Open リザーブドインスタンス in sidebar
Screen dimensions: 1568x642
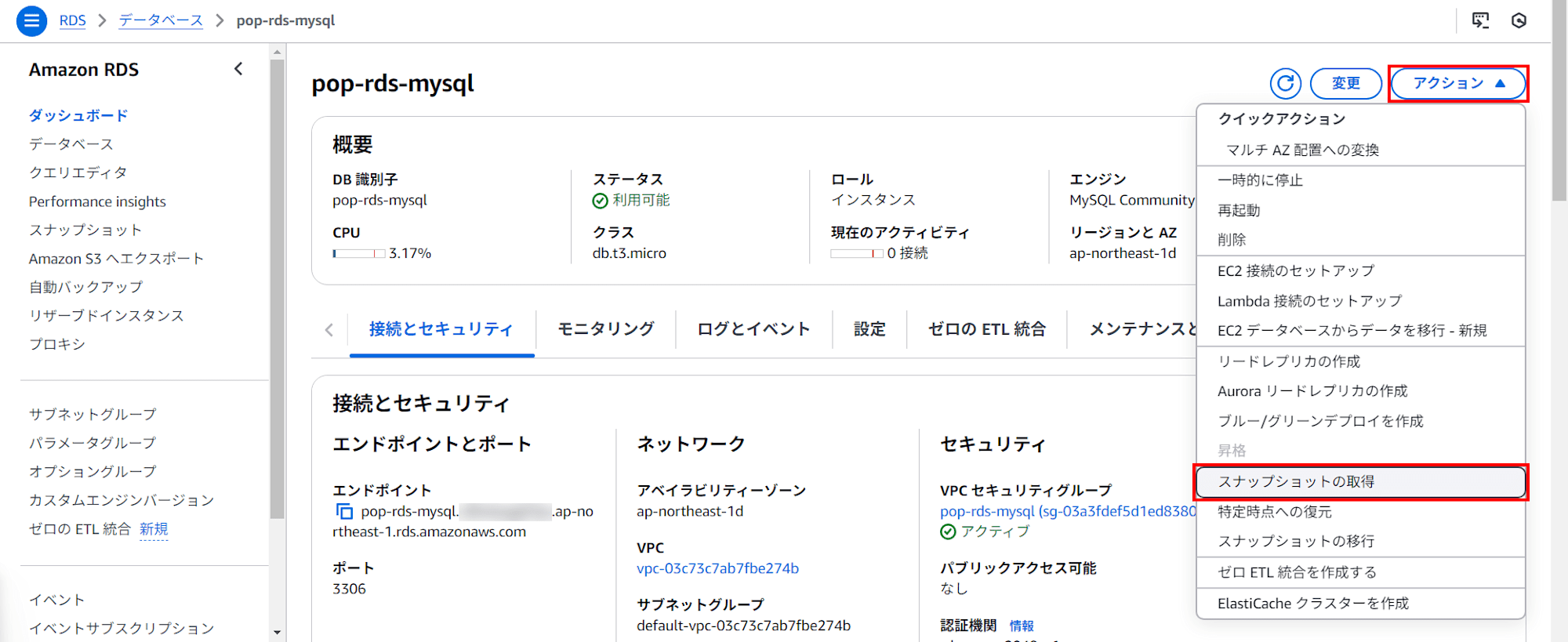click(x=107, y=315)
